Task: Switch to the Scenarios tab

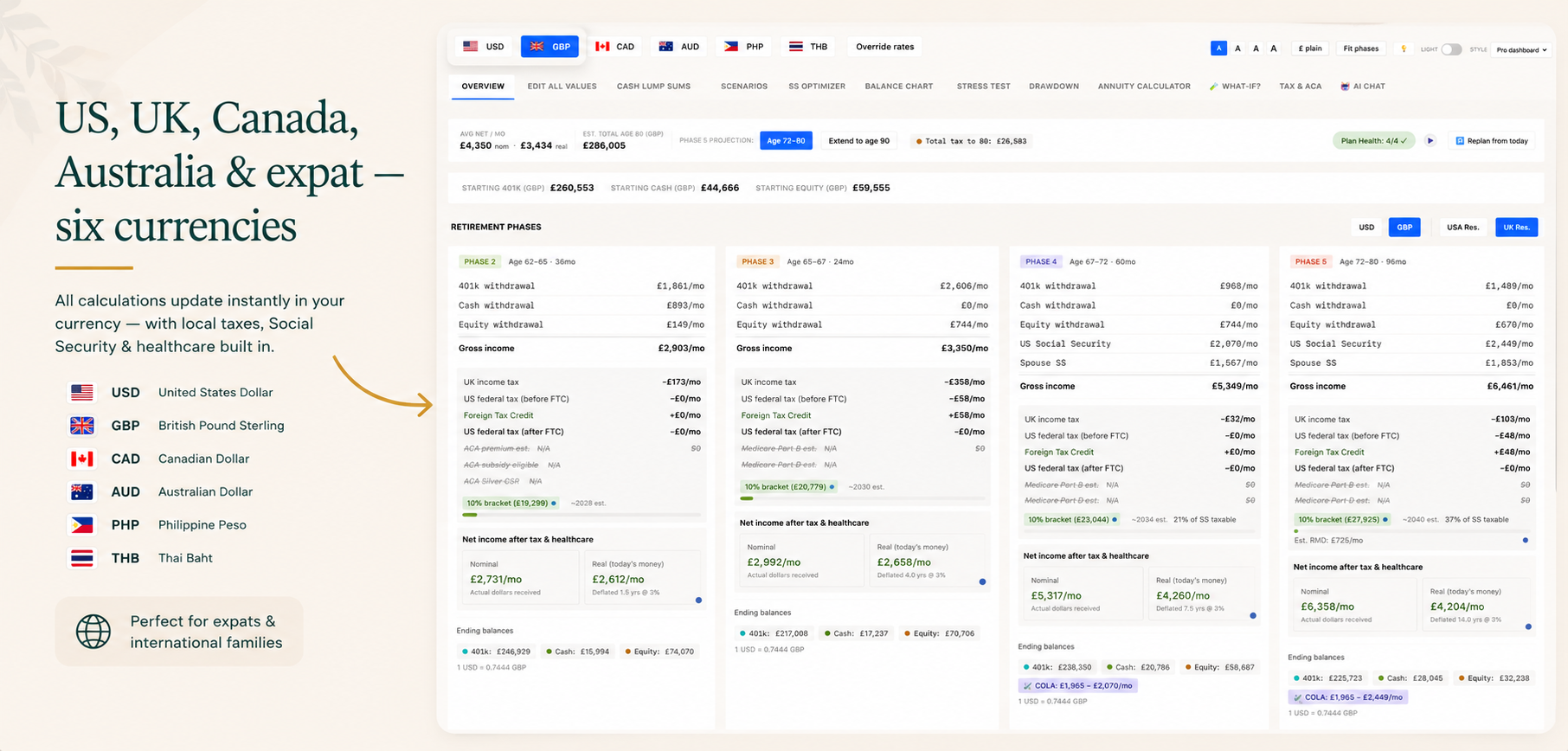Action: click(x=744, y=87)
